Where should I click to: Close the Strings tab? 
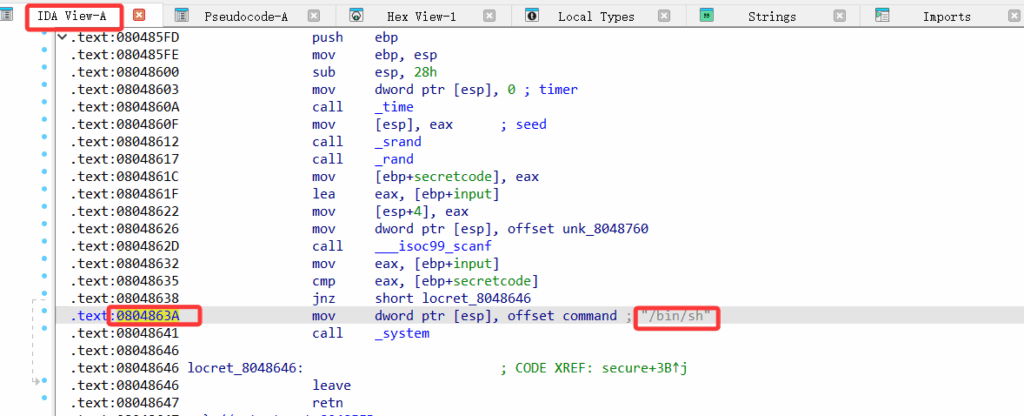pos(839,16)
